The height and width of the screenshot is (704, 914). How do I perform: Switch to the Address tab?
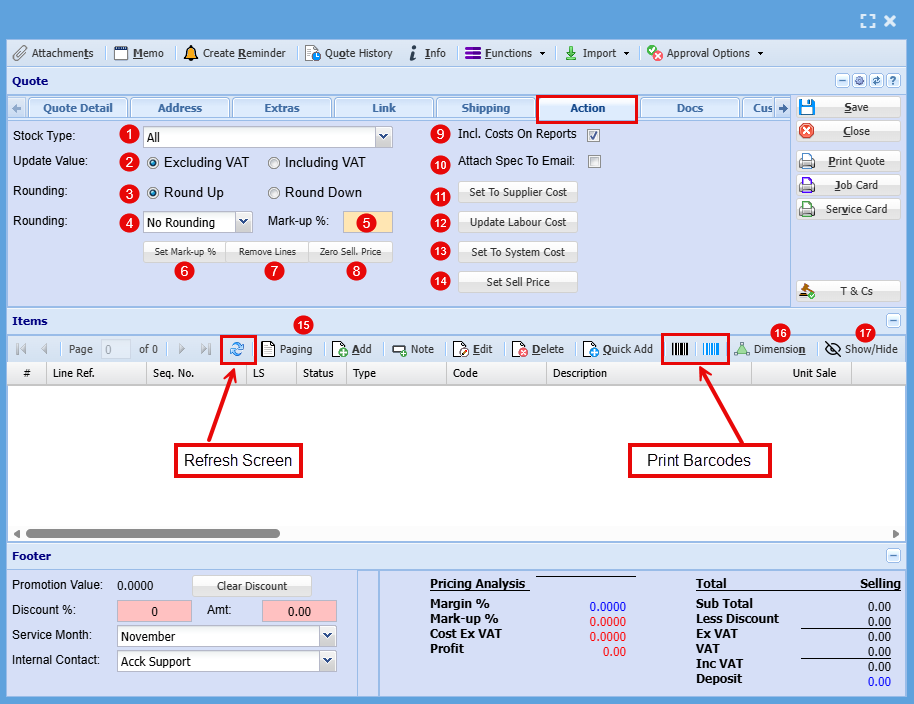[180, 108]
